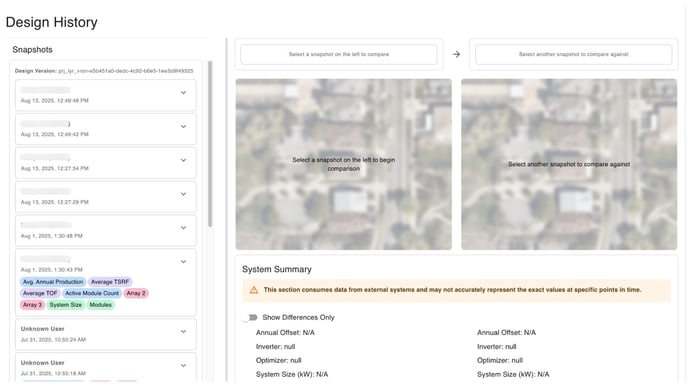Expand snapshot dated Aug 1, 2025, 1:30:48 PM

coord(183,228)
